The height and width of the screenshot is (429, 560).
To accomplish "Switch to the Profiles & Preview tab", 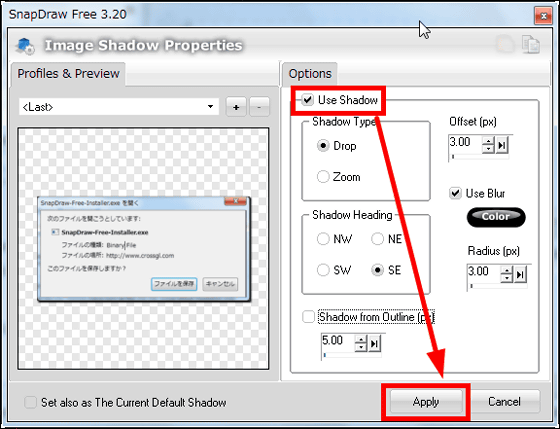I will 68,74.
